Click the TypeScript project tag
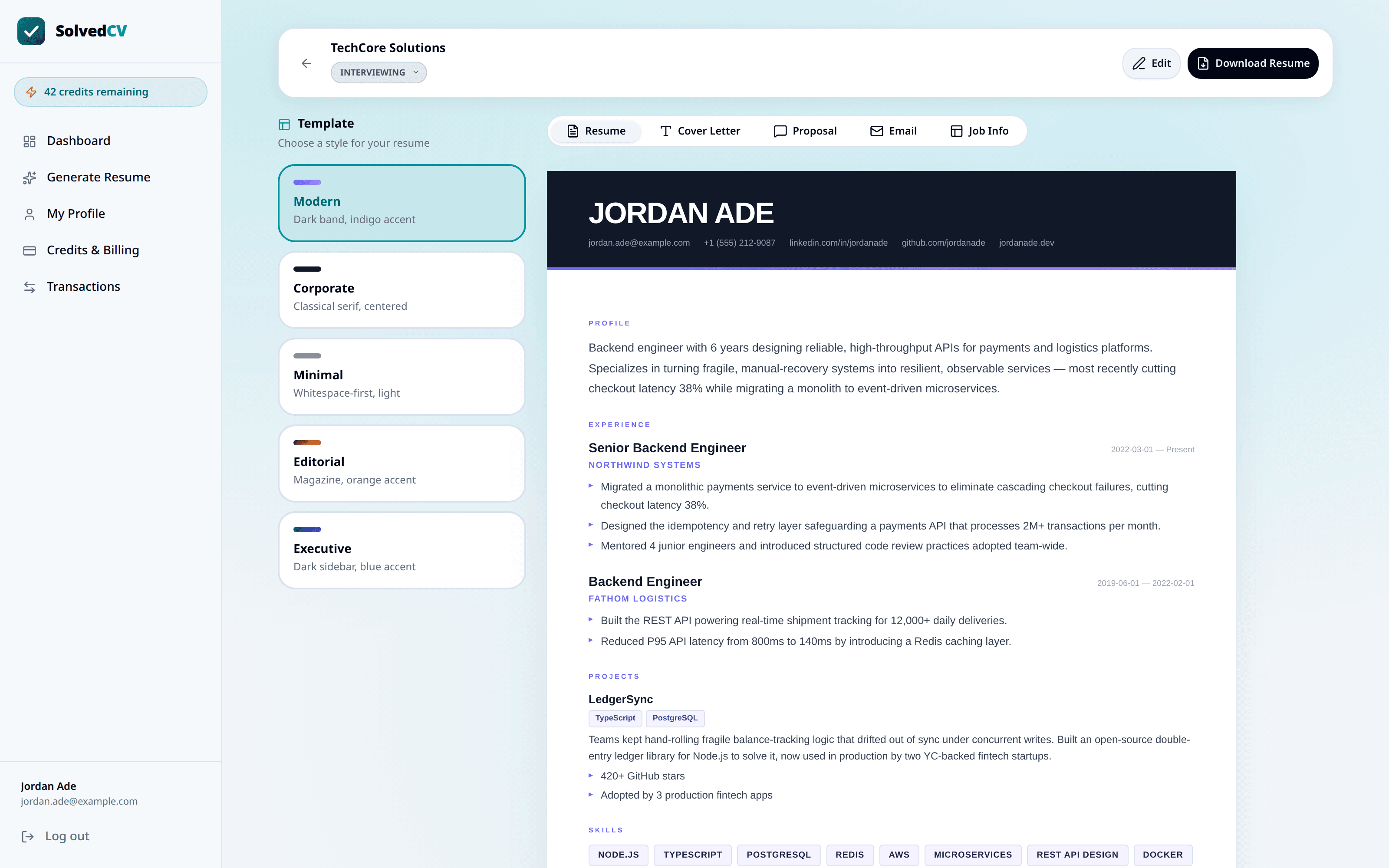This screenshot has width=1389, height=868. pyautogui.click(x=615, y=718)
